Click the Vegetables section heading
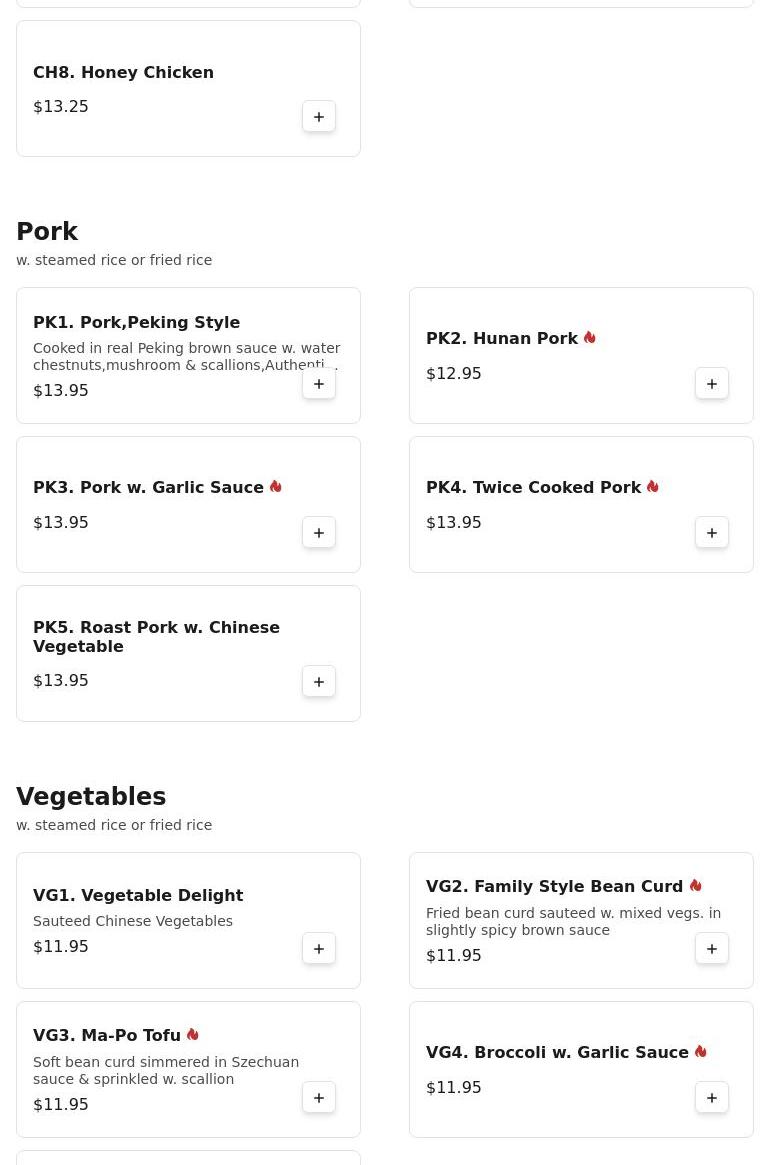The height and width of the screenshot is (1165, 770). tap(91, 797)
